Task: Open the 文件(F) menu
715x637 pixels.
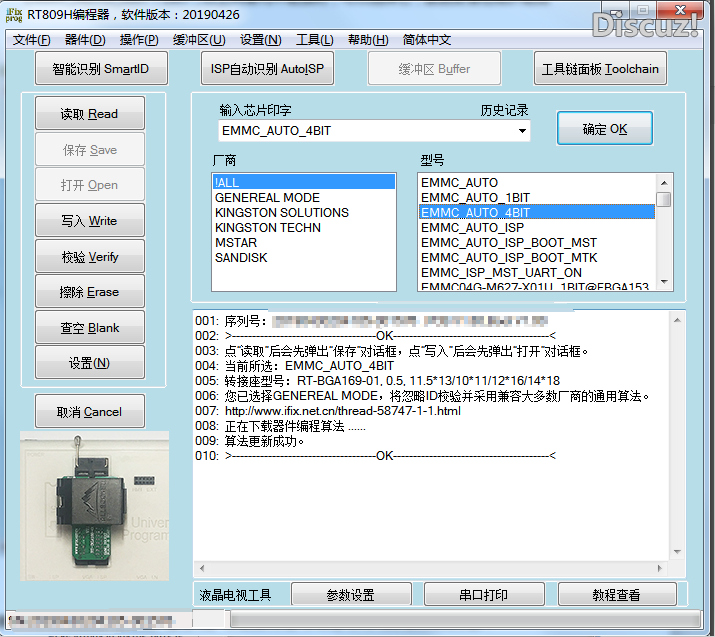Action: pyautogui.click(x=31, y=40)
